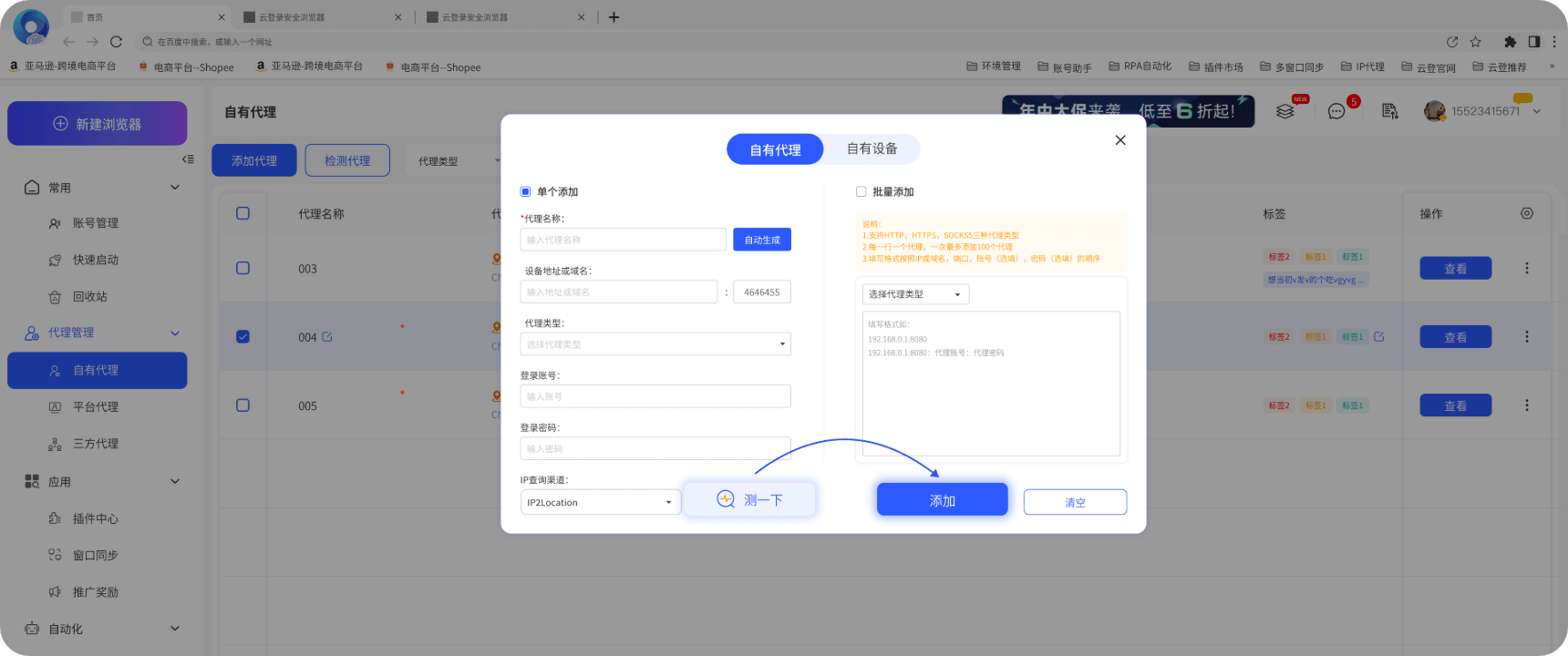Open the batch 选择代理类型 dropdown
The height and width of the screenshot is (656, 1568).
pyautogui.click(x=914, y=294)
